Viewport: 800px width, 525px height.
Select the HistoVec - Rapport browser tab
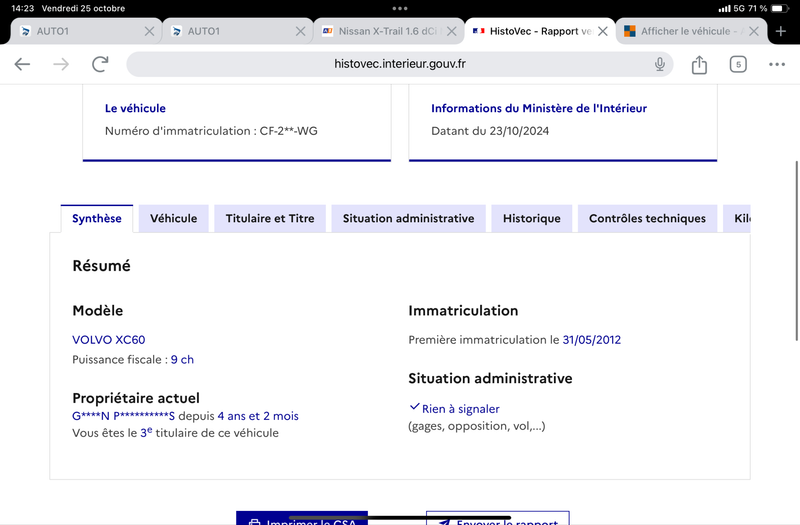point(540,32)
